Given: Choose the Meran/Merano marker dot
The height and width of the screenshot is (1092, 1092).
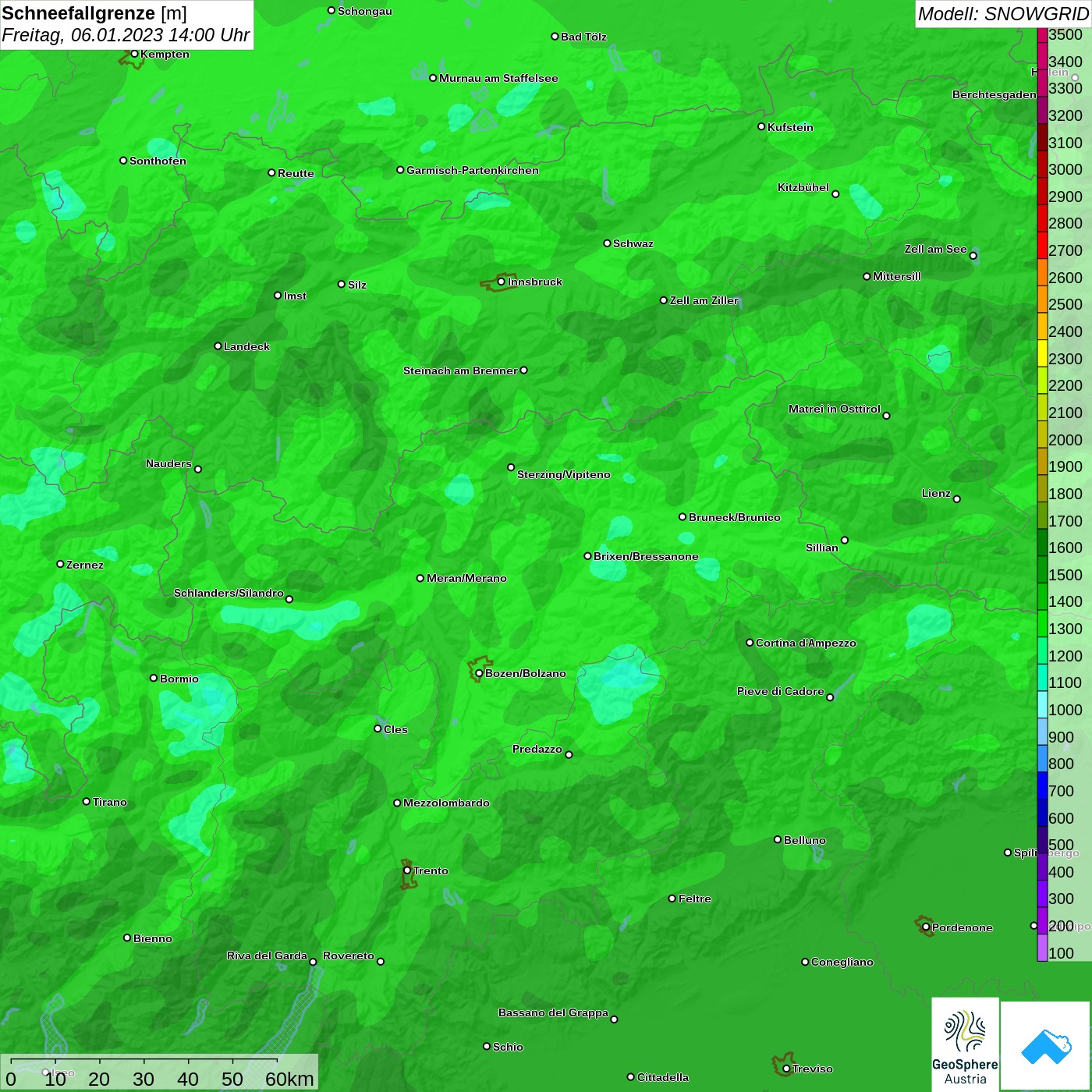Looking at the screenshot, I should pyautogui.click(x=420, y=578).
